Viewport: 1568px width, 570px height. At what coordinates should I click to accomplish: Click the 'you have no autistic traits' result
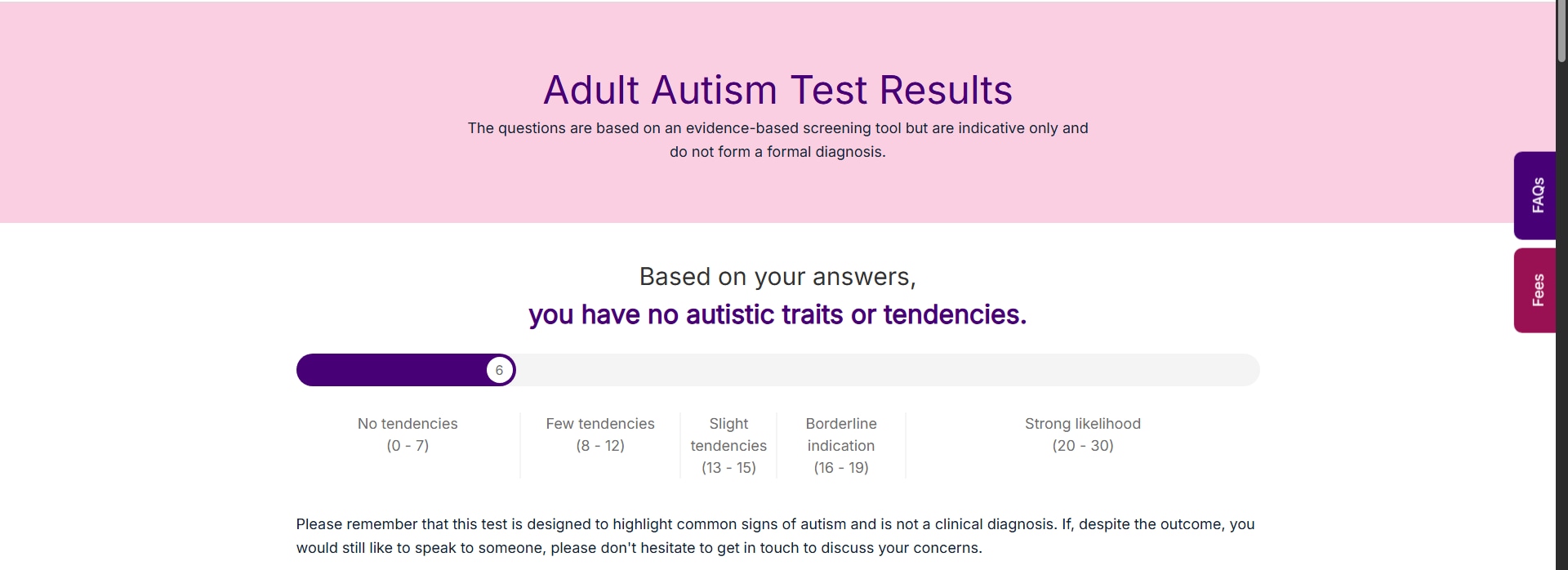[x=777, y=314]
